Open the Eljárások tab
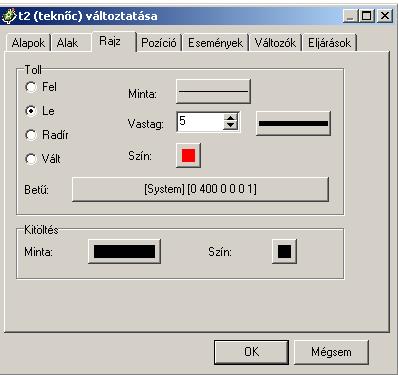398x375 pixels. (329, 43)
